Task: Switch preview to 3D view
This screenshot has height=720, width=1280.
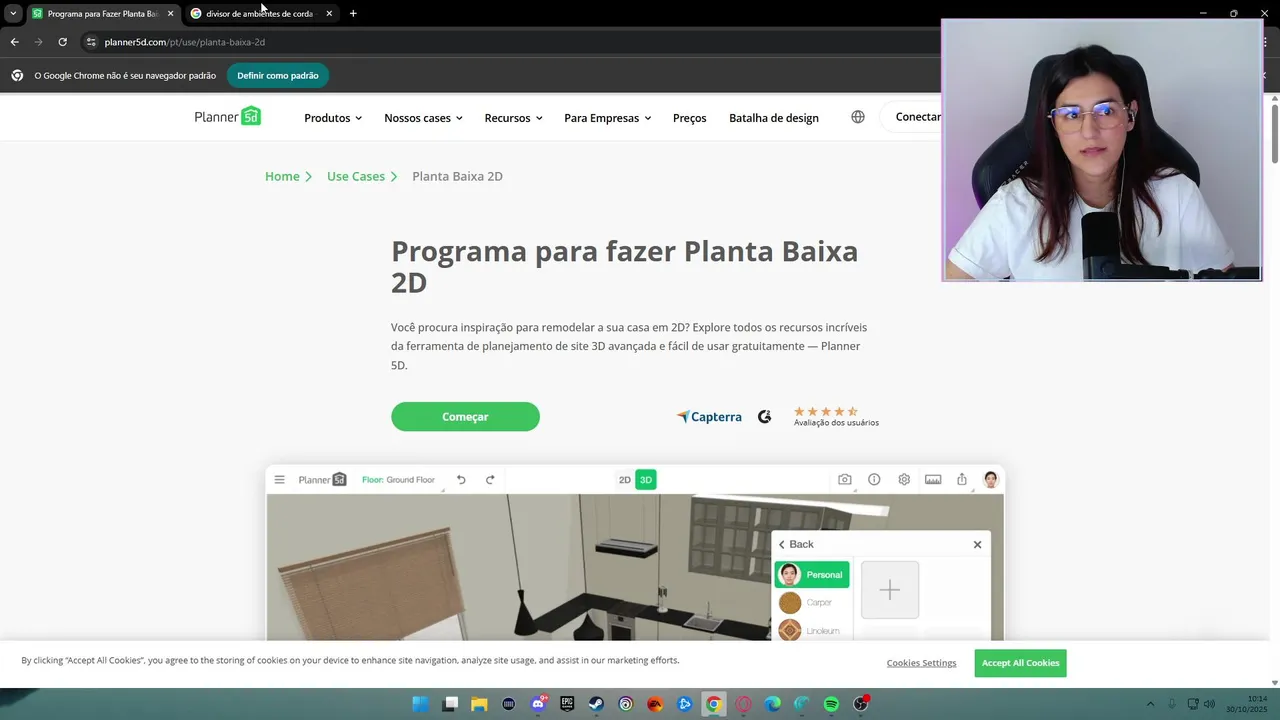Action: (x=646, y=480)
